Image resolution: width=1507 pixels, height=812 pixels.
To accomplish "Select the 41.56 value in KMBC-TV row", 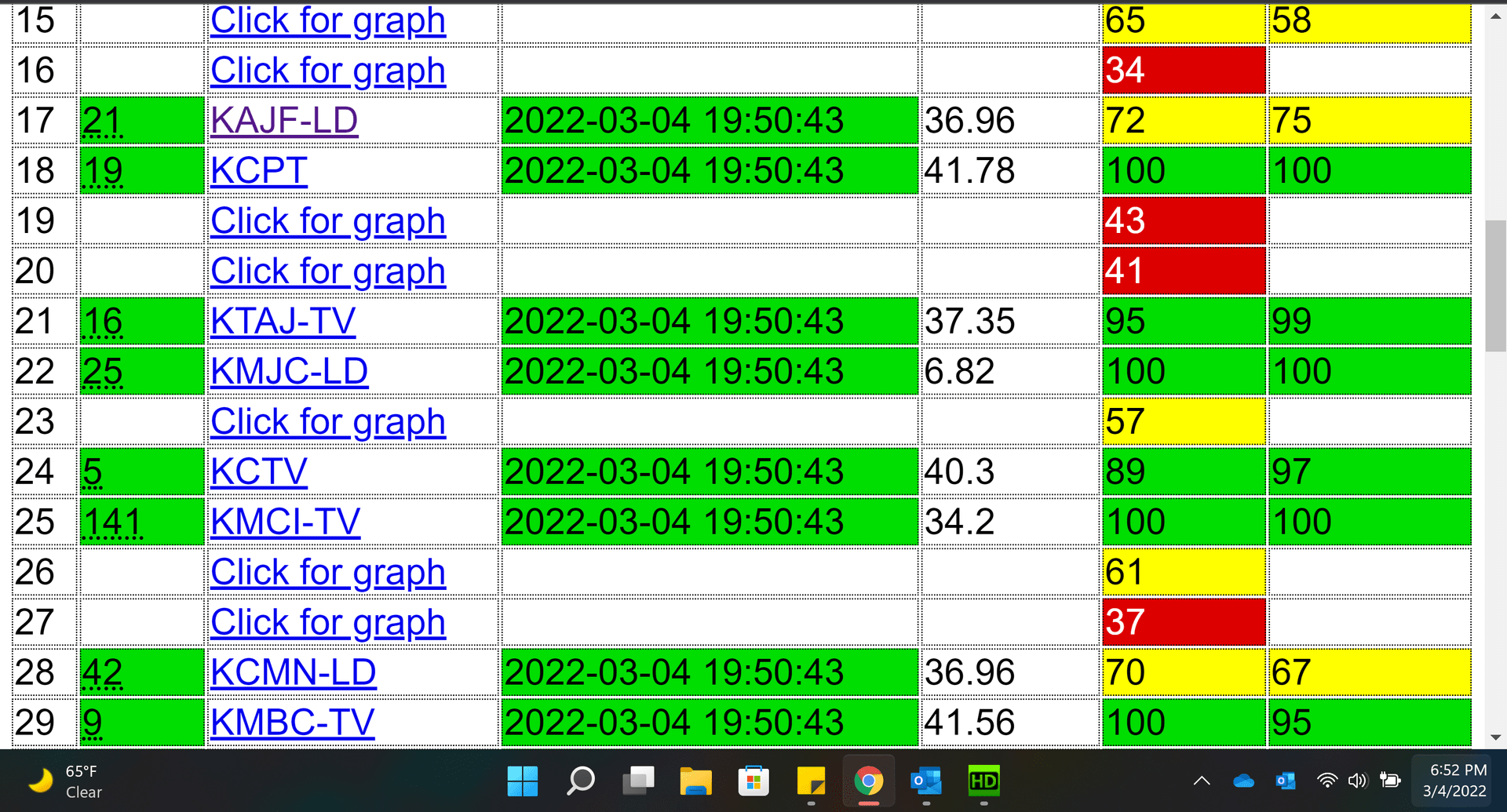I will [969, 723].
